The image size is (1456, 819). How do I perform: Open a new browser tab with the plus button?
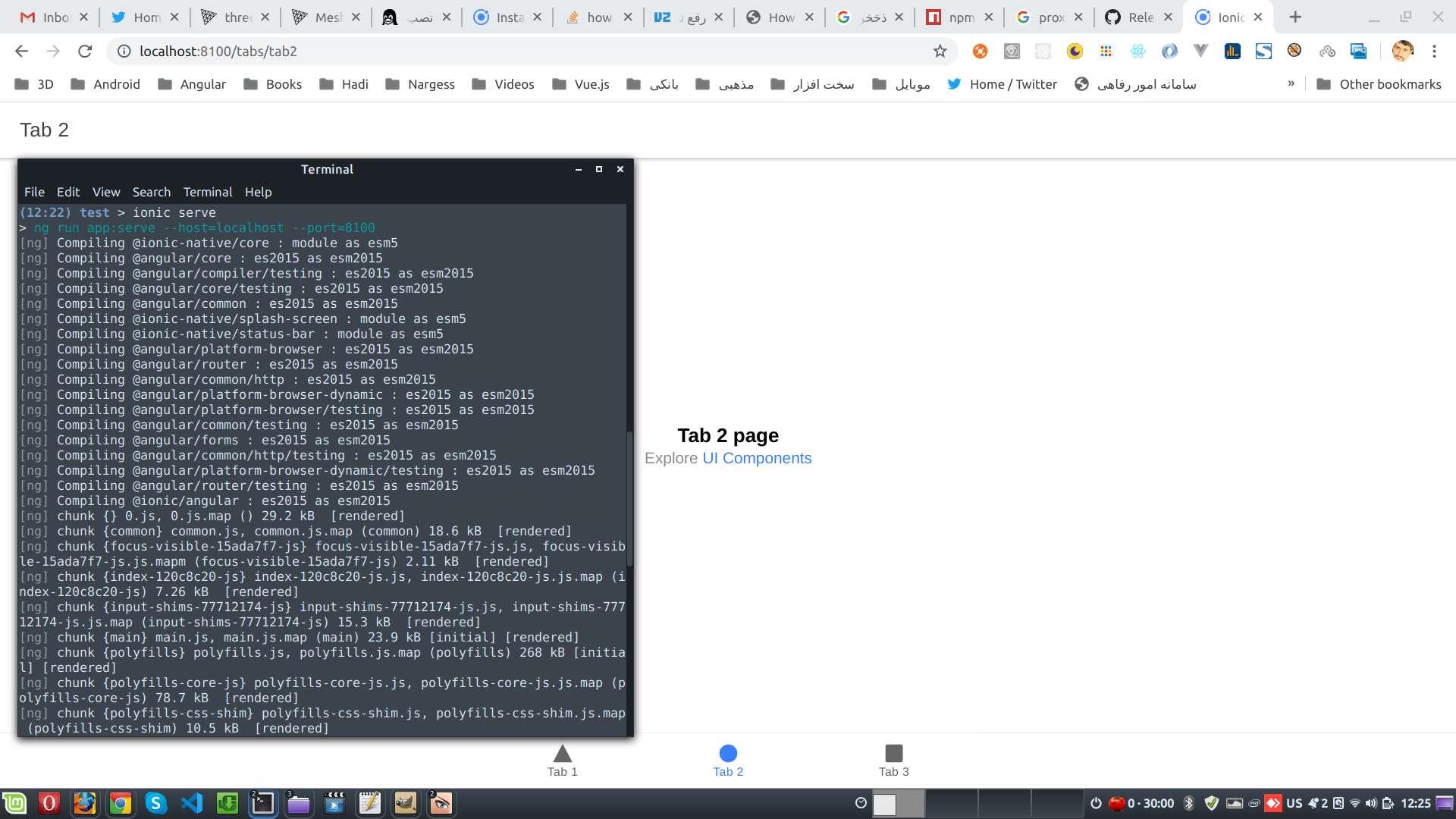point(1295,17)
